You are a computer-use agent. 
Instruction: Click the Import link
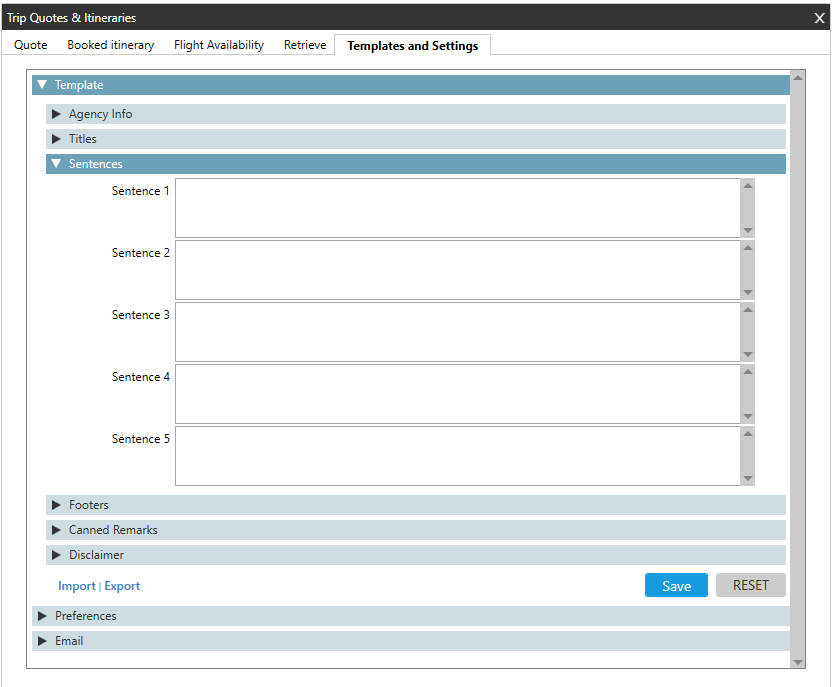77,586
